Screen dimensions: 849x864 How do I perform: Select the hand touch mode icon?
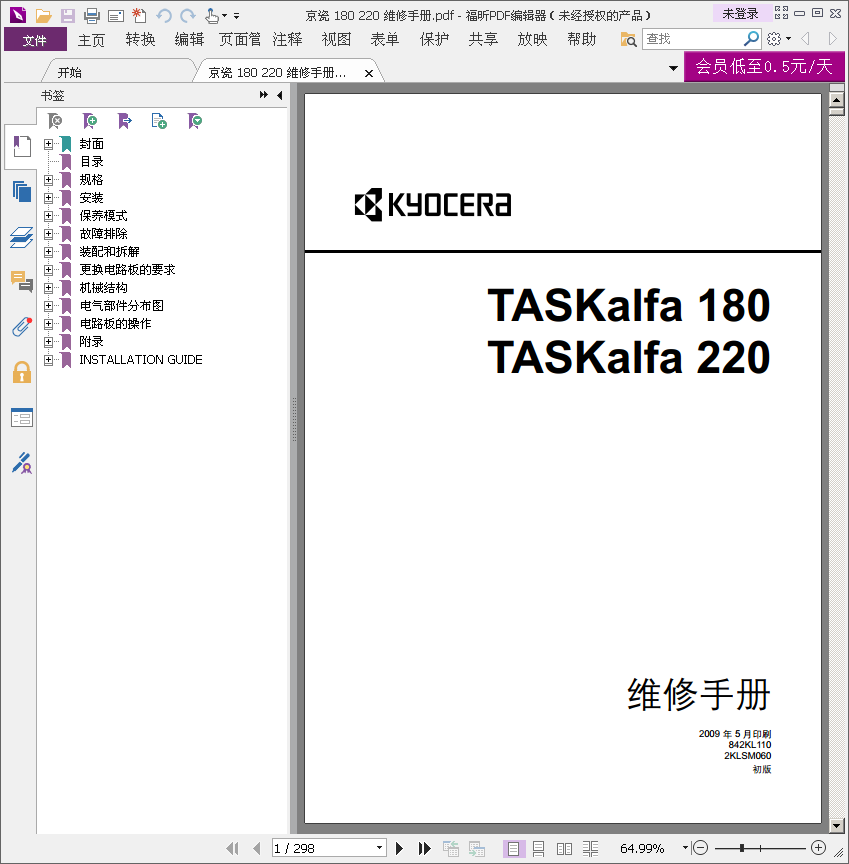pyautogui.click(x=212, y=15)
